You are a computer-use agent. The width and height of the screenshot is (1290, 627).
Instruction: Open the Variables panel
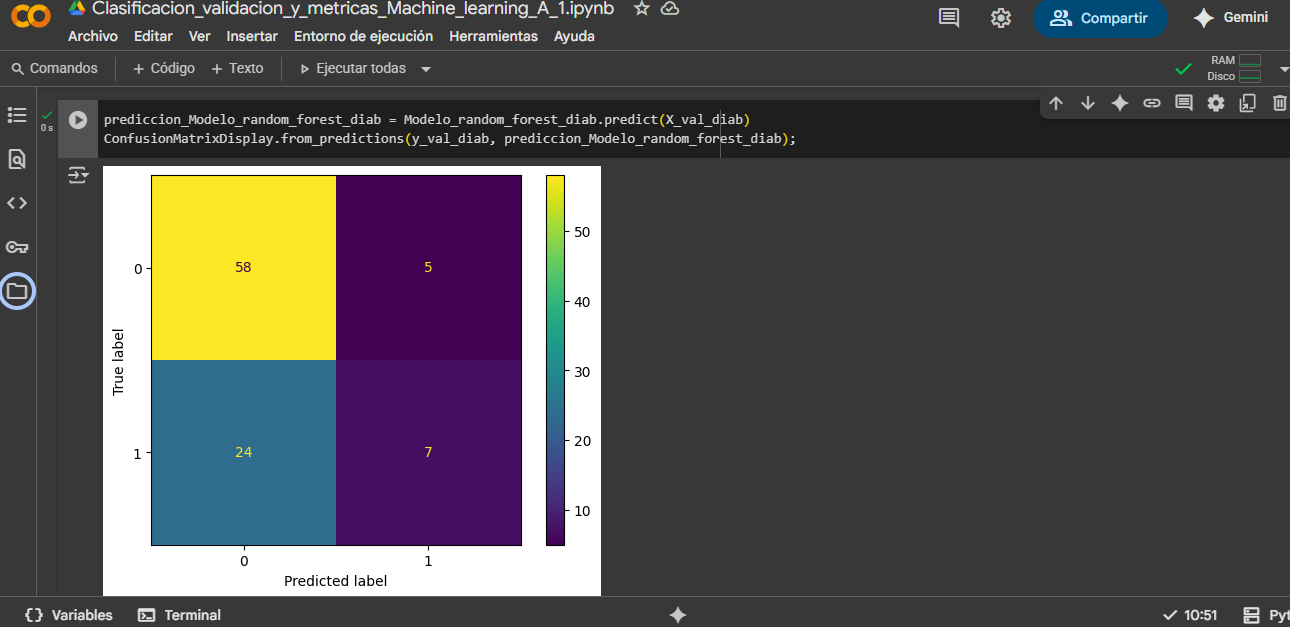[69, 615]
